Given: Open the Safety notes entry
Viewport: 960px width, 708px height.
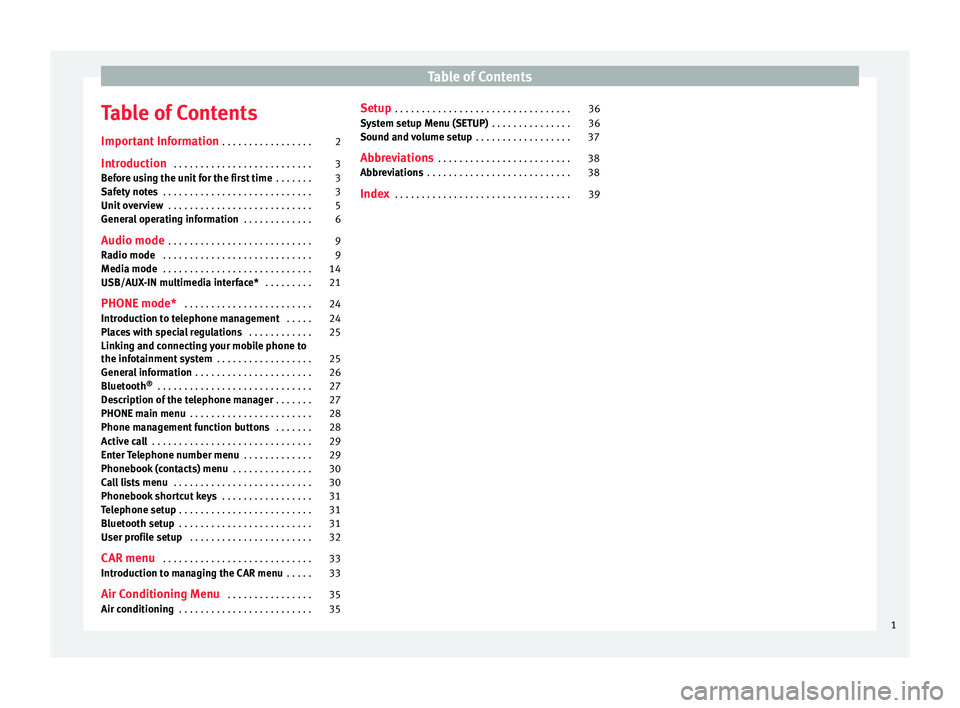Looking at the screenshot, I should [x=130, y=191].
